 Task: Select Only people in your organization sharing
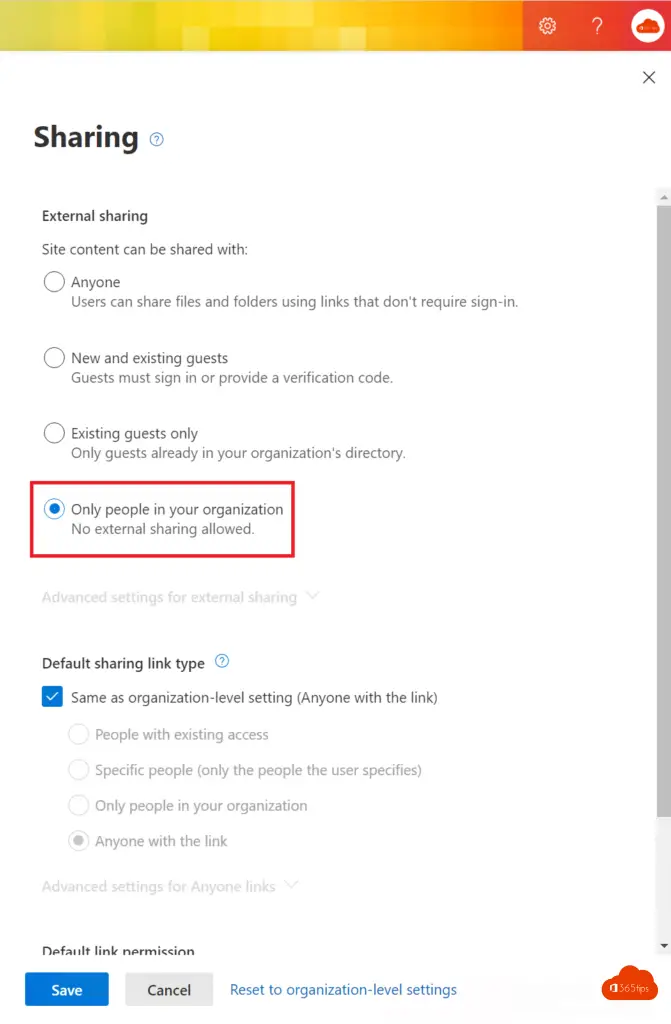(x=54, y=509)
